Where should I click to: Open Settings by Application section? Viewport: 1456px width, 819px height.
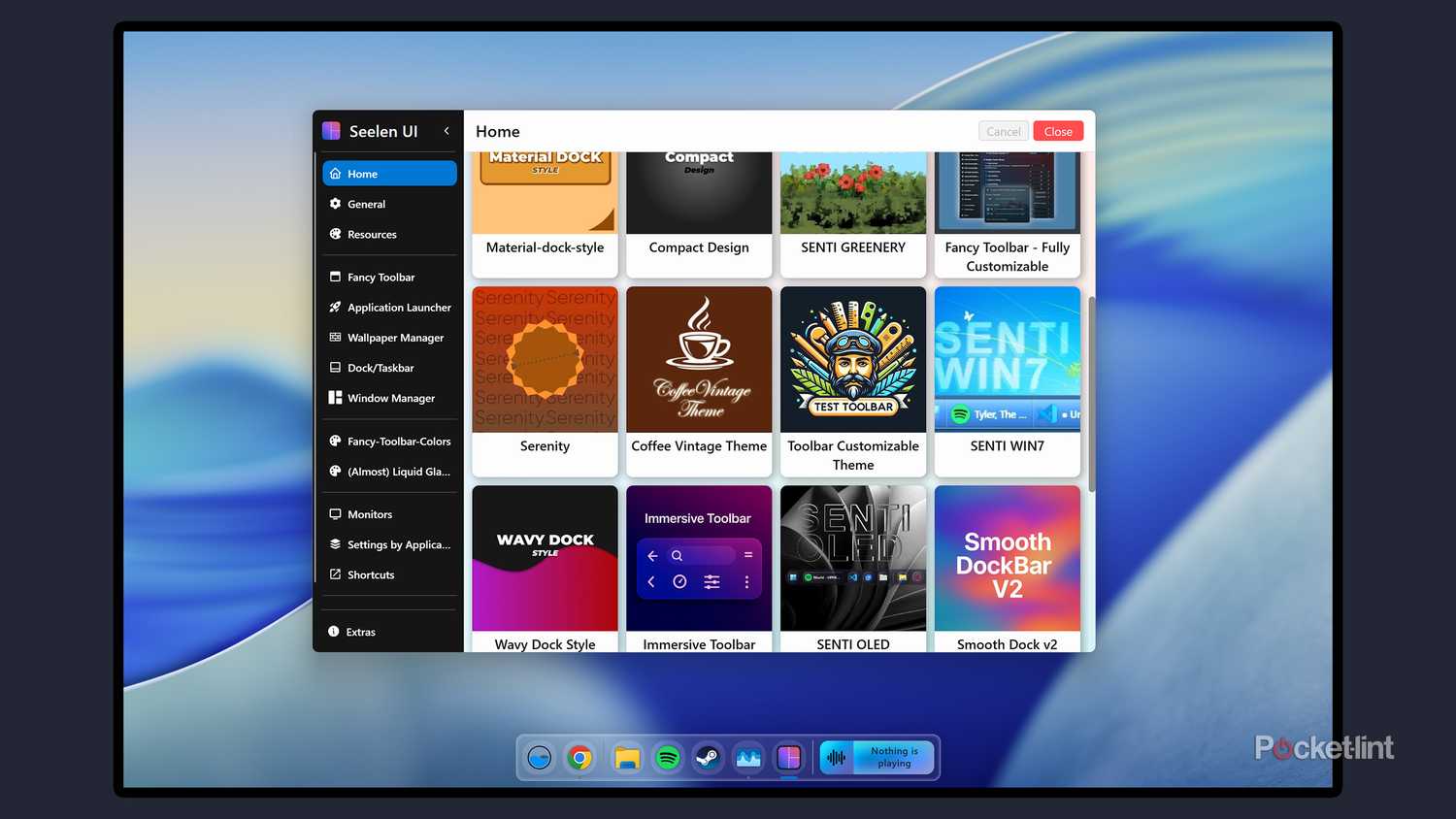click(x=389, y=544)
